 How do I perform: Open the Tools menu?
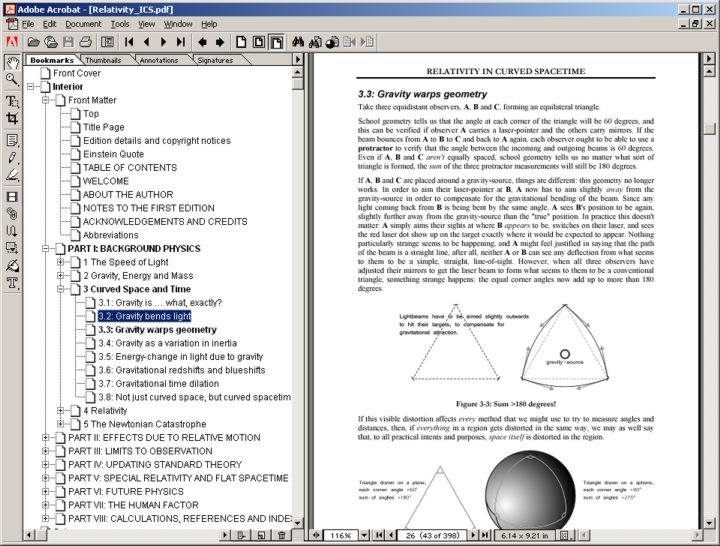click(x=120, y=24)
